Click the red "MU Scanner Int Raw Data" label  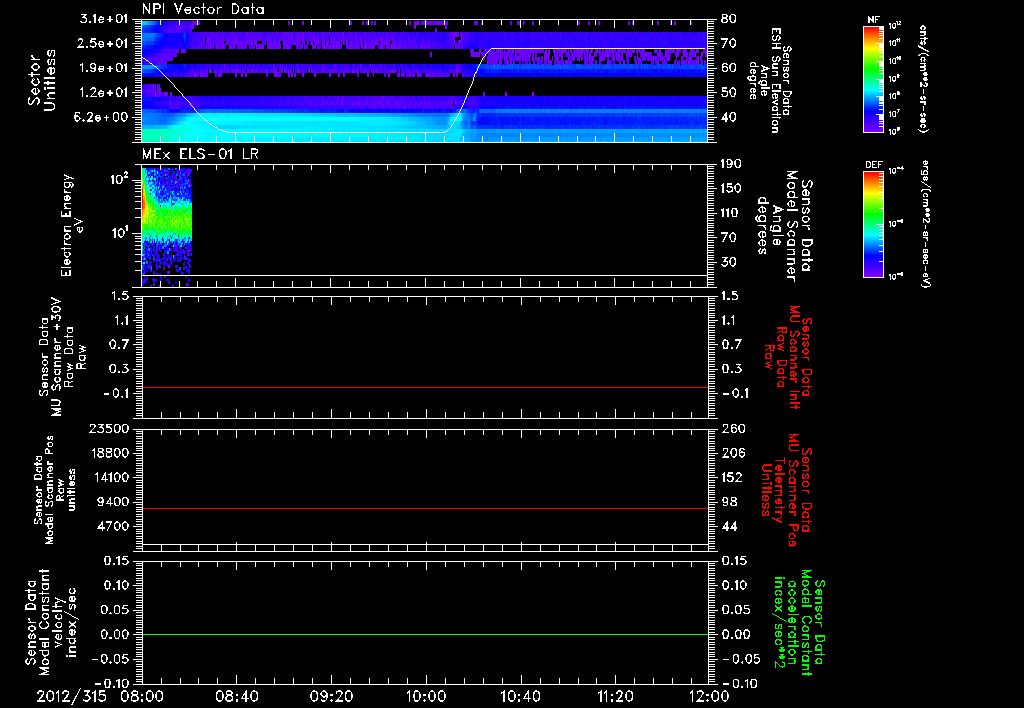[x=788, y=357]
